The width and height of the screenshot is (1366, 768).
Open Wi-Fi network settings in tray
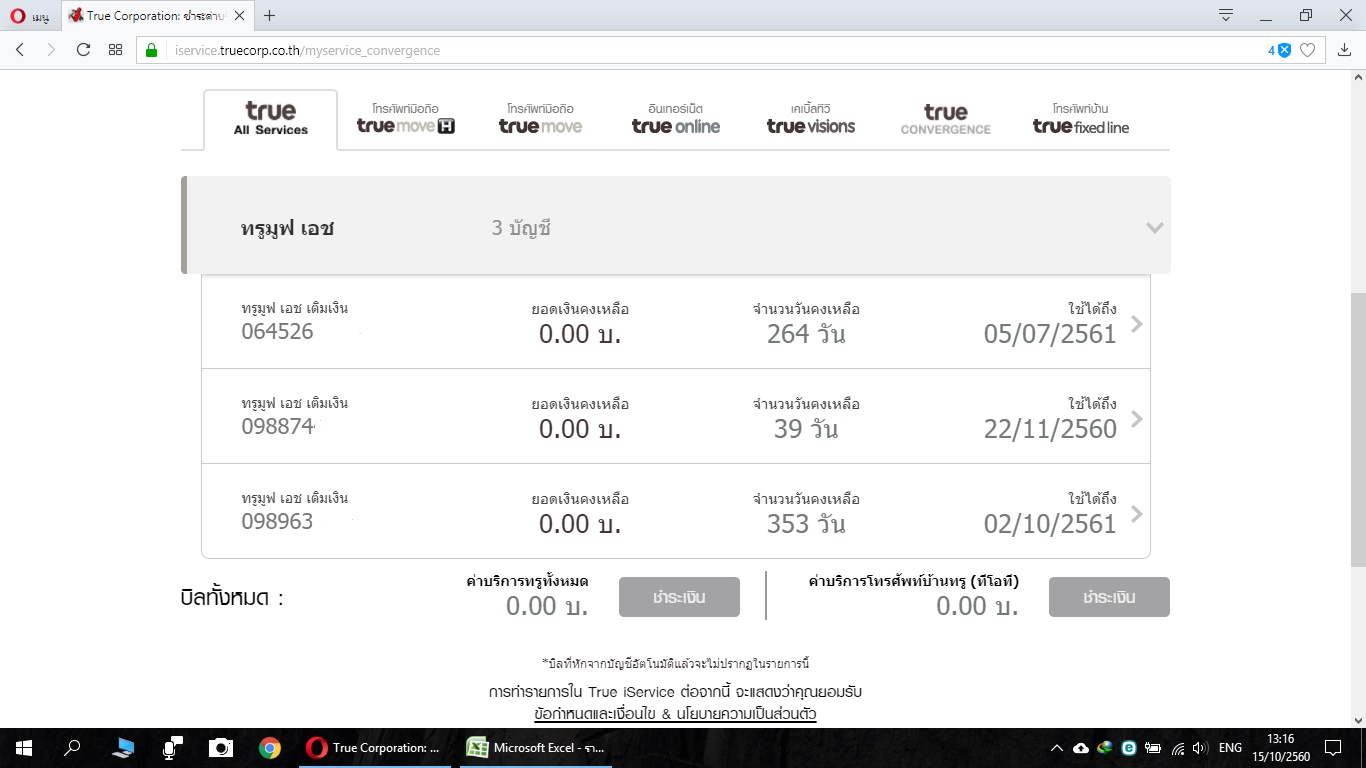click(1178, 748)
